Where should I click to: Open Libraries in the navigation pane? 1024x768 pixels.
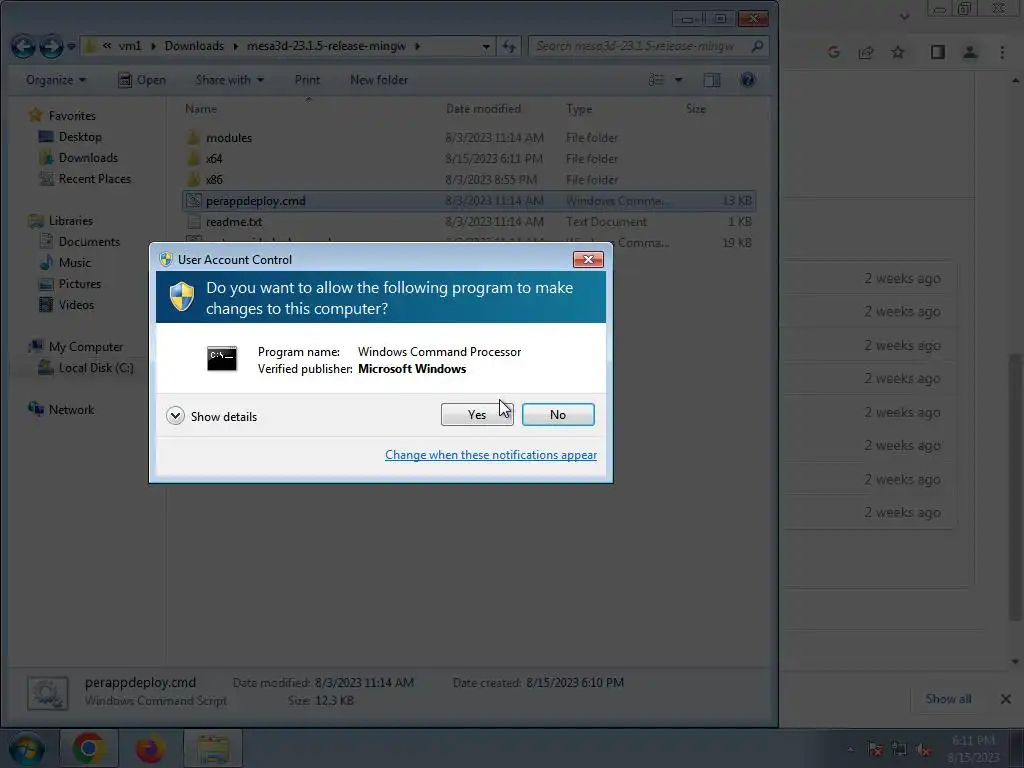(x=71, y=221)
